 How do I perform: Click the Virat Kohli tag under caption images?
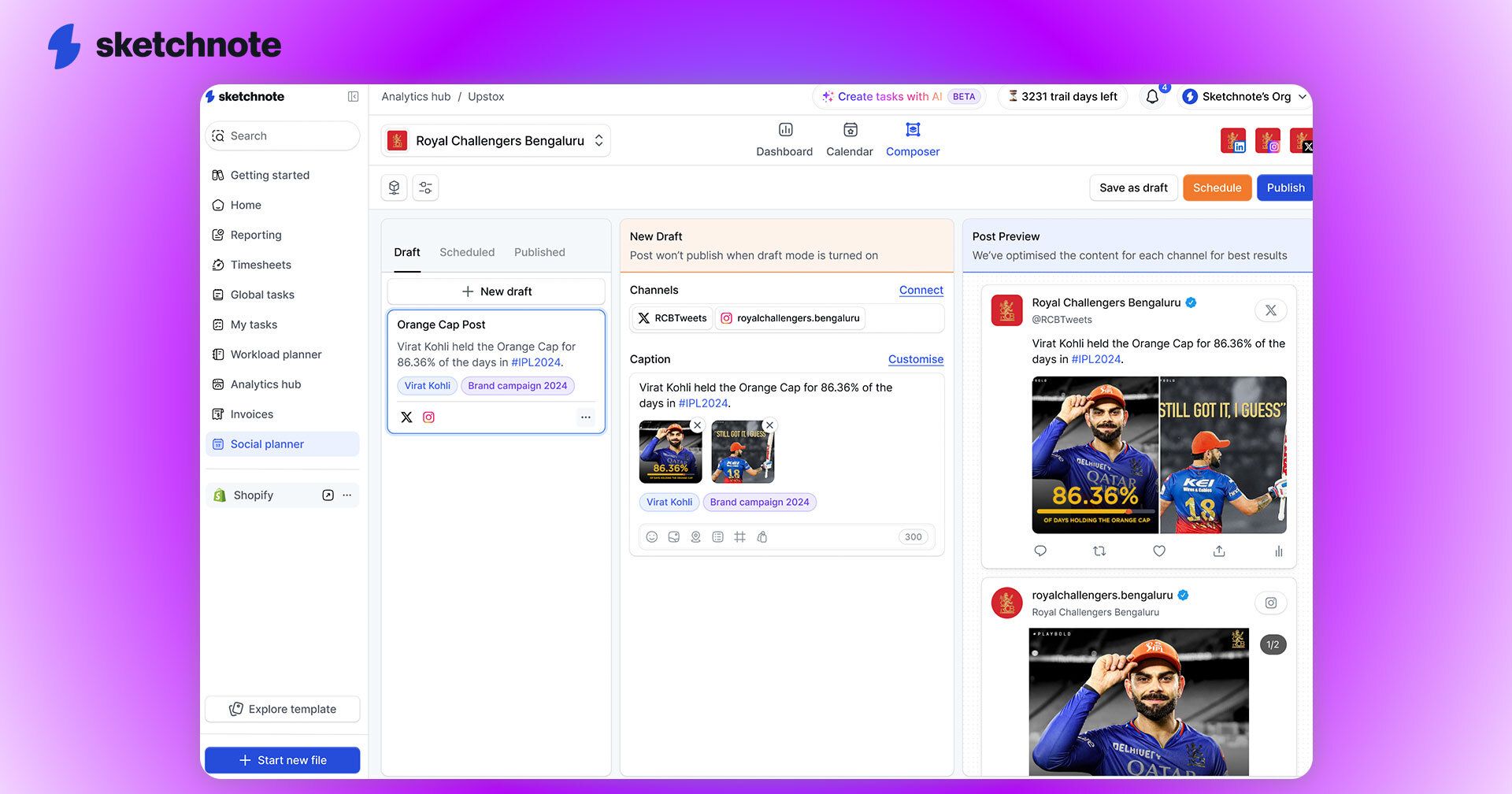click(669, 502)
